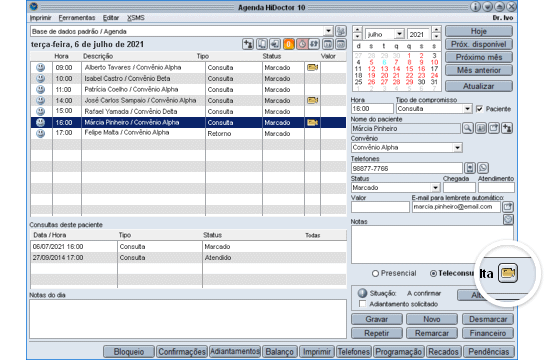Viewport: 544px width, 360px height.
Task: Click the WhatsApp icon beside phone field
Action: tap(483, 168)
